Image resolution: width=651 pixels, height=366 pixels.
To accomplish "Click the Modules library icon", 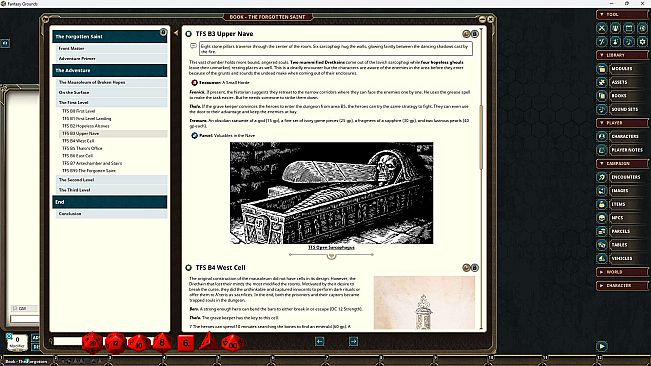I will [602, 68].
